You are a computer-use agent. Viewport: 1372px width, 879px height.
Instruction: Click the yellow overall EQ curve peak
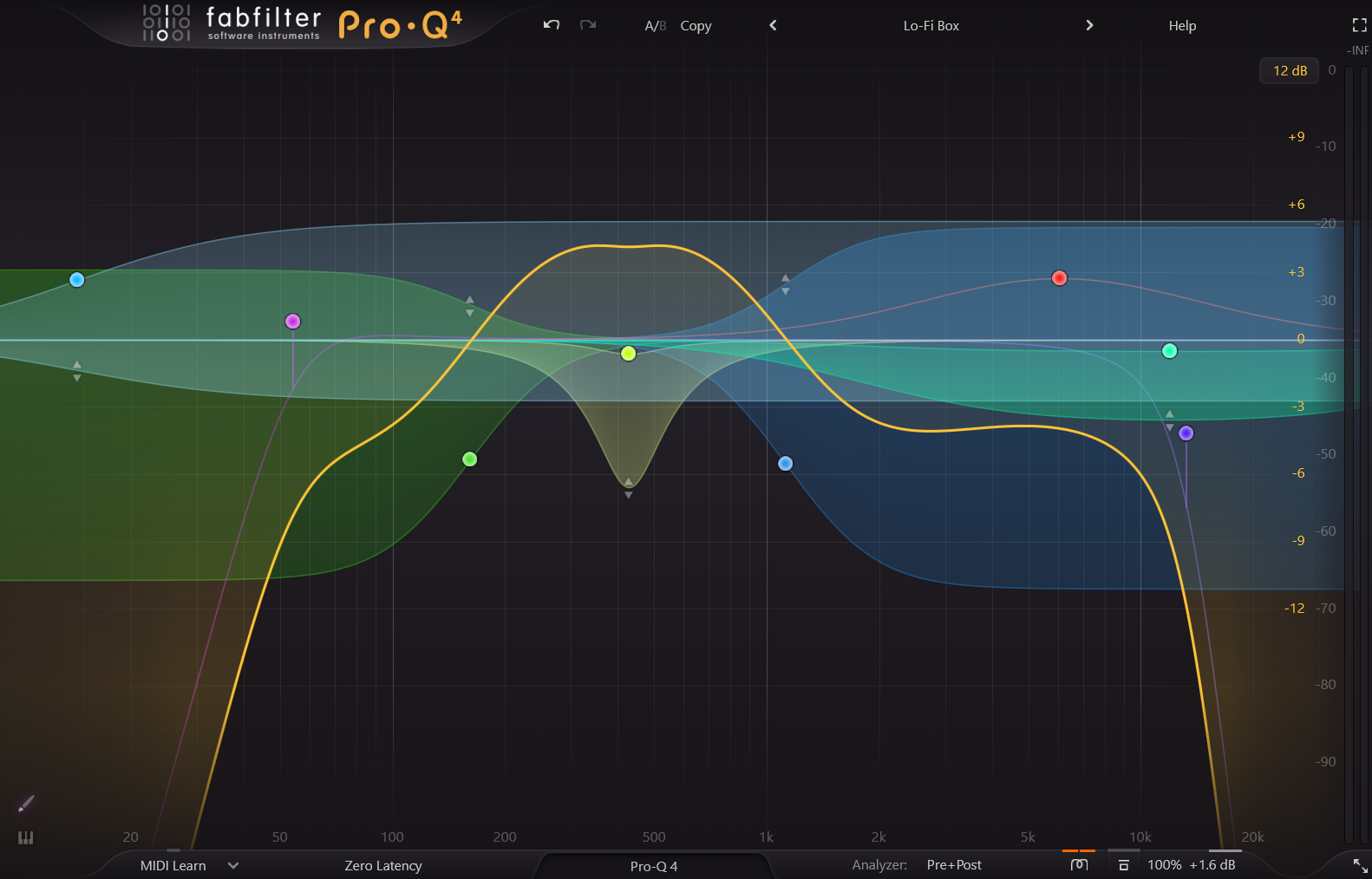point(629,246)
